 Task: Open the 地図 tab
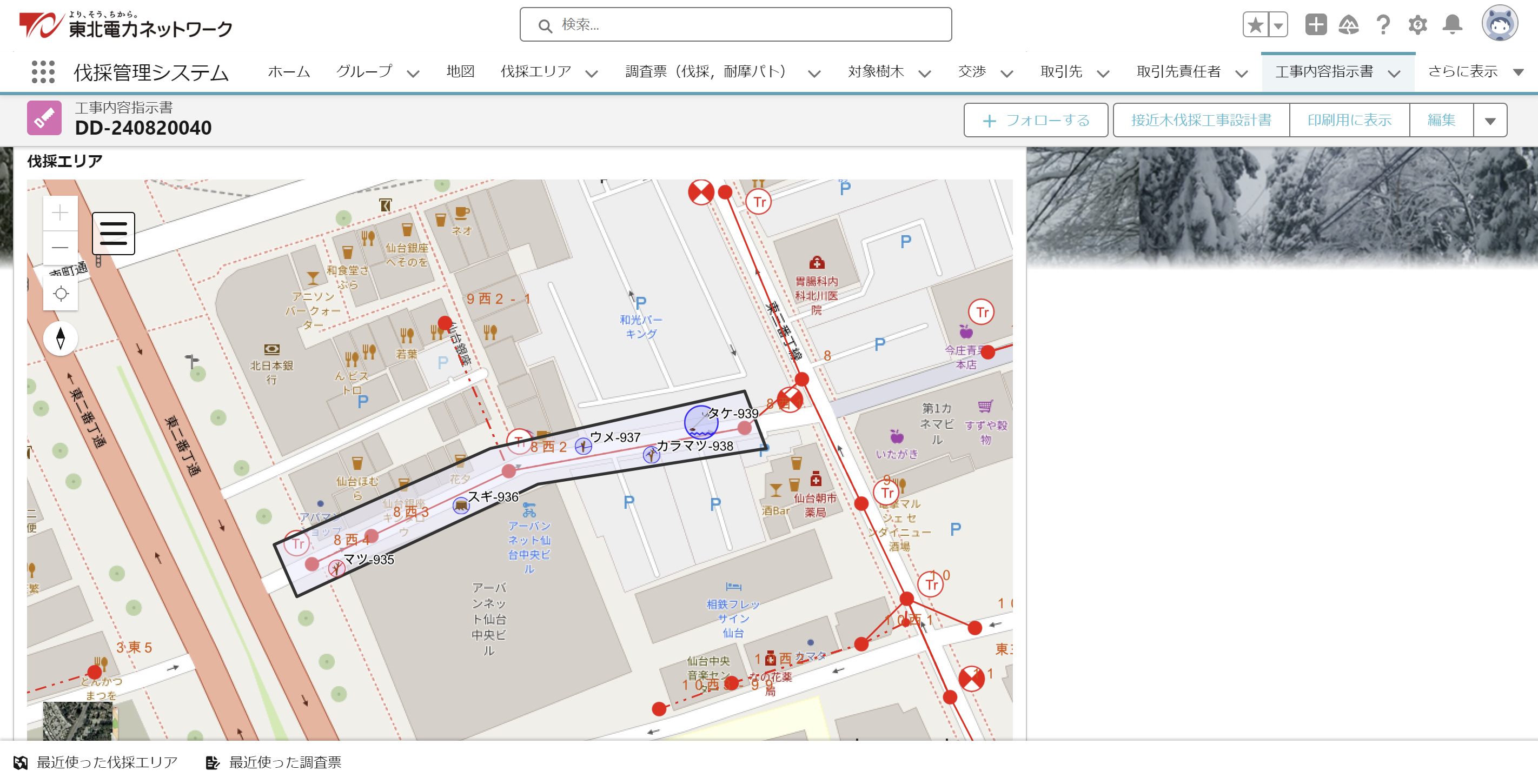460,72
